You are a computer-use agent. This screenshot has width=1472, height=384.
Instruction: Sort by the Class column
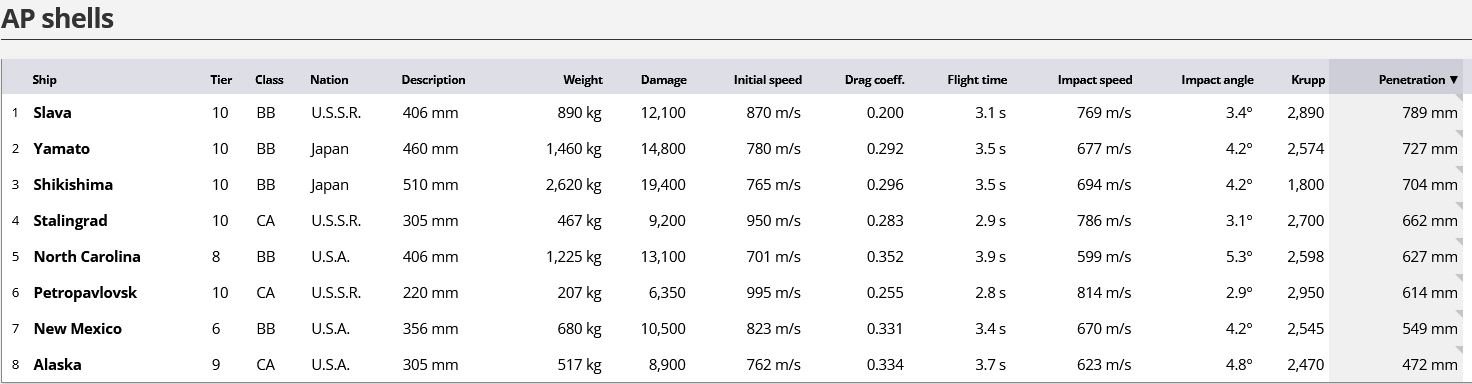[269, 80]
